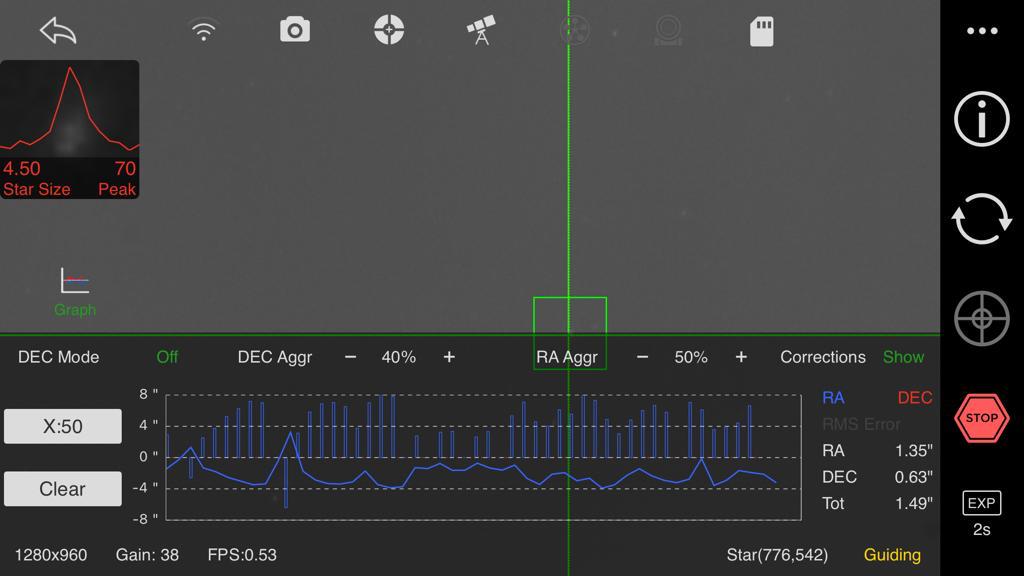1024x576 pixels.
Task: Click the Clear graph button
Action: (63, 489)
